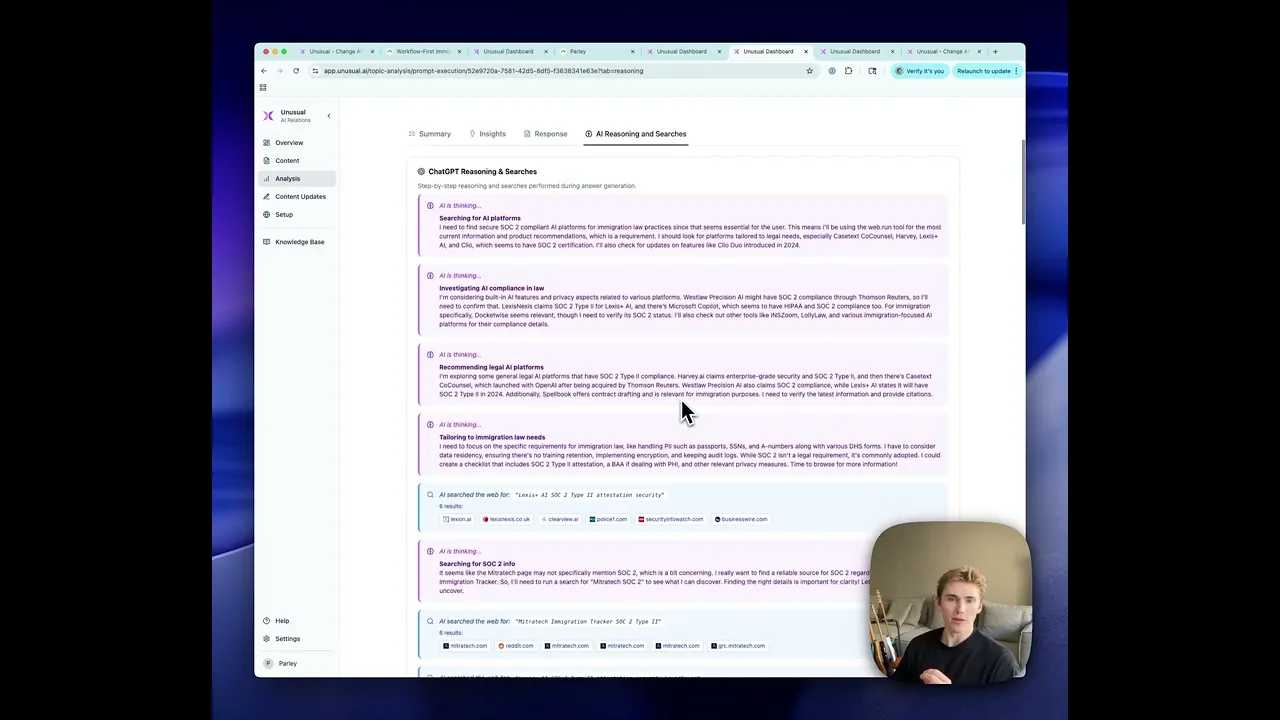Open Help in the sidebar
This screenshot has width=1280, height=720.
point(282,621)
